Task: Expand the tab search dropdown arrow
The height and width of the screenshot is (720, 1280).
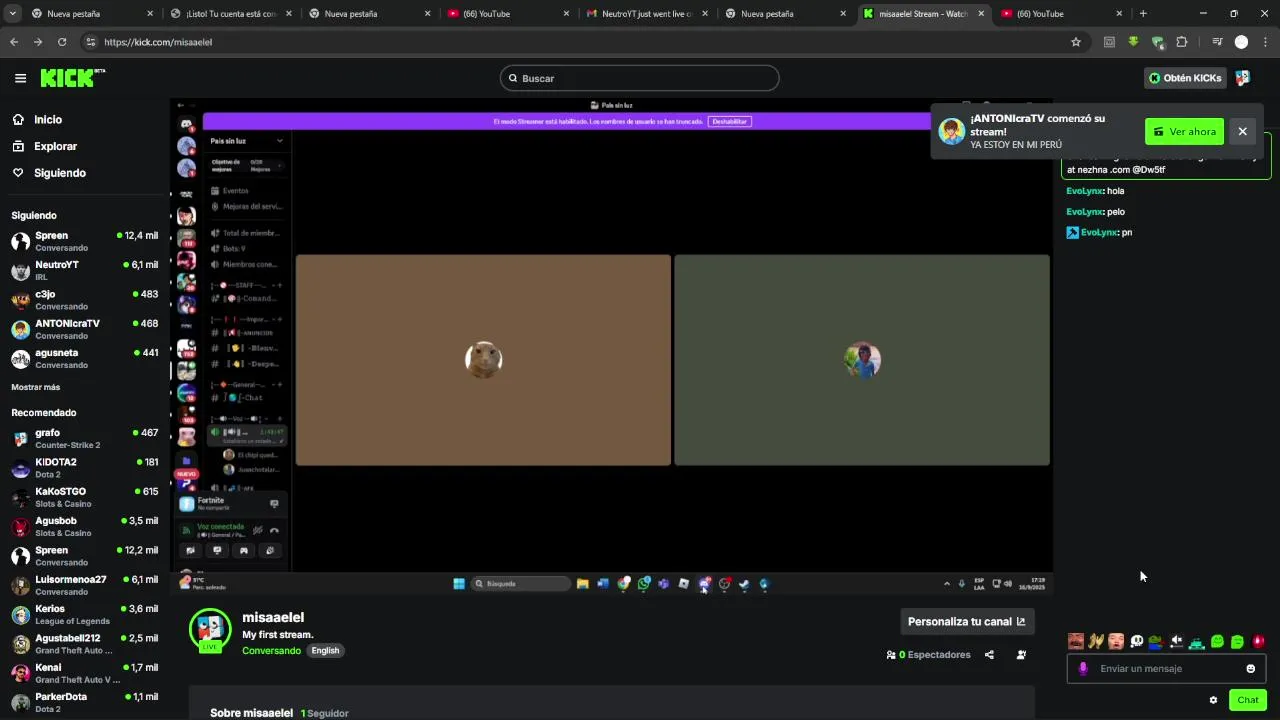Action: click(12, 14)
